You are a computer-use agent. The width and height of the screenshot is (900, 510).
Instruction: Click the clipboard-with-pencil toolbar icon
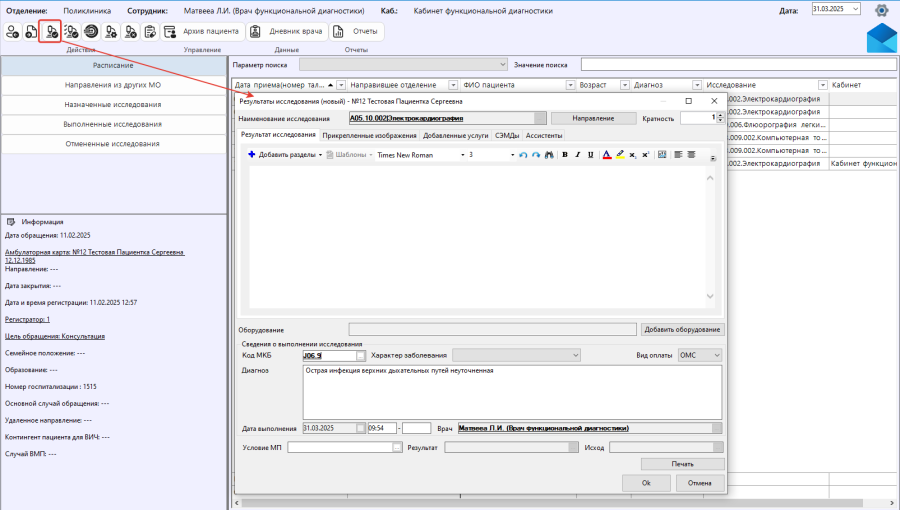pos(150,32)
